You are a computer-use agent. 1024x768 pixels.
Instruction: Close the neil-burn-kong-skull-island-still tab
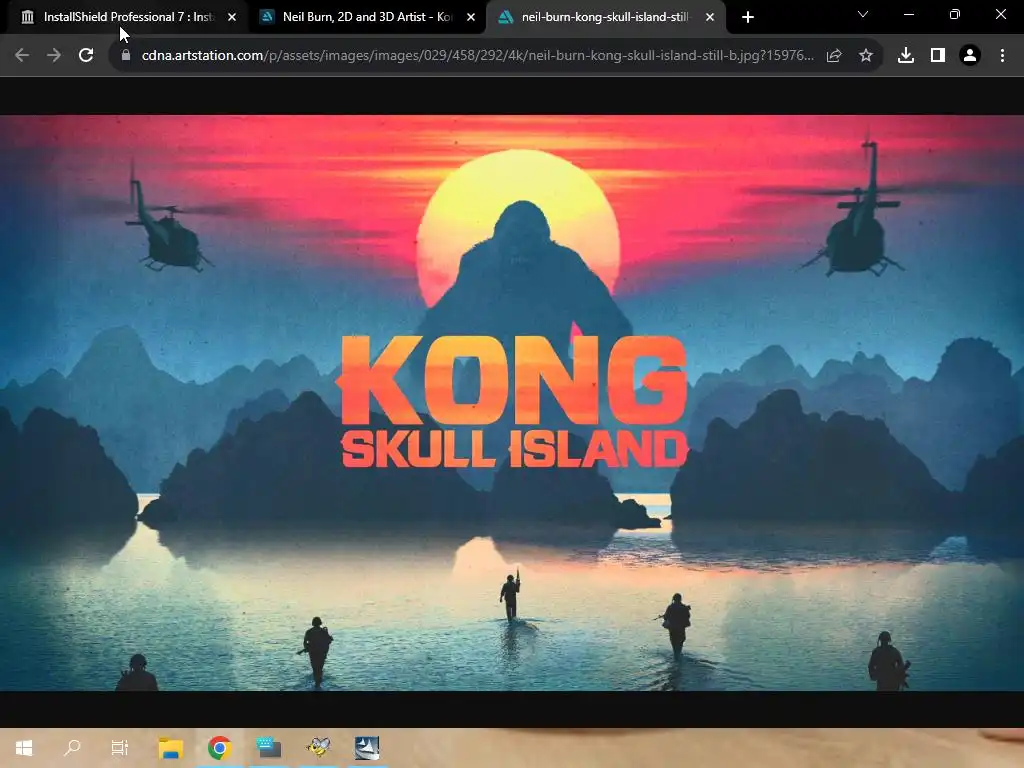(710, 17)
